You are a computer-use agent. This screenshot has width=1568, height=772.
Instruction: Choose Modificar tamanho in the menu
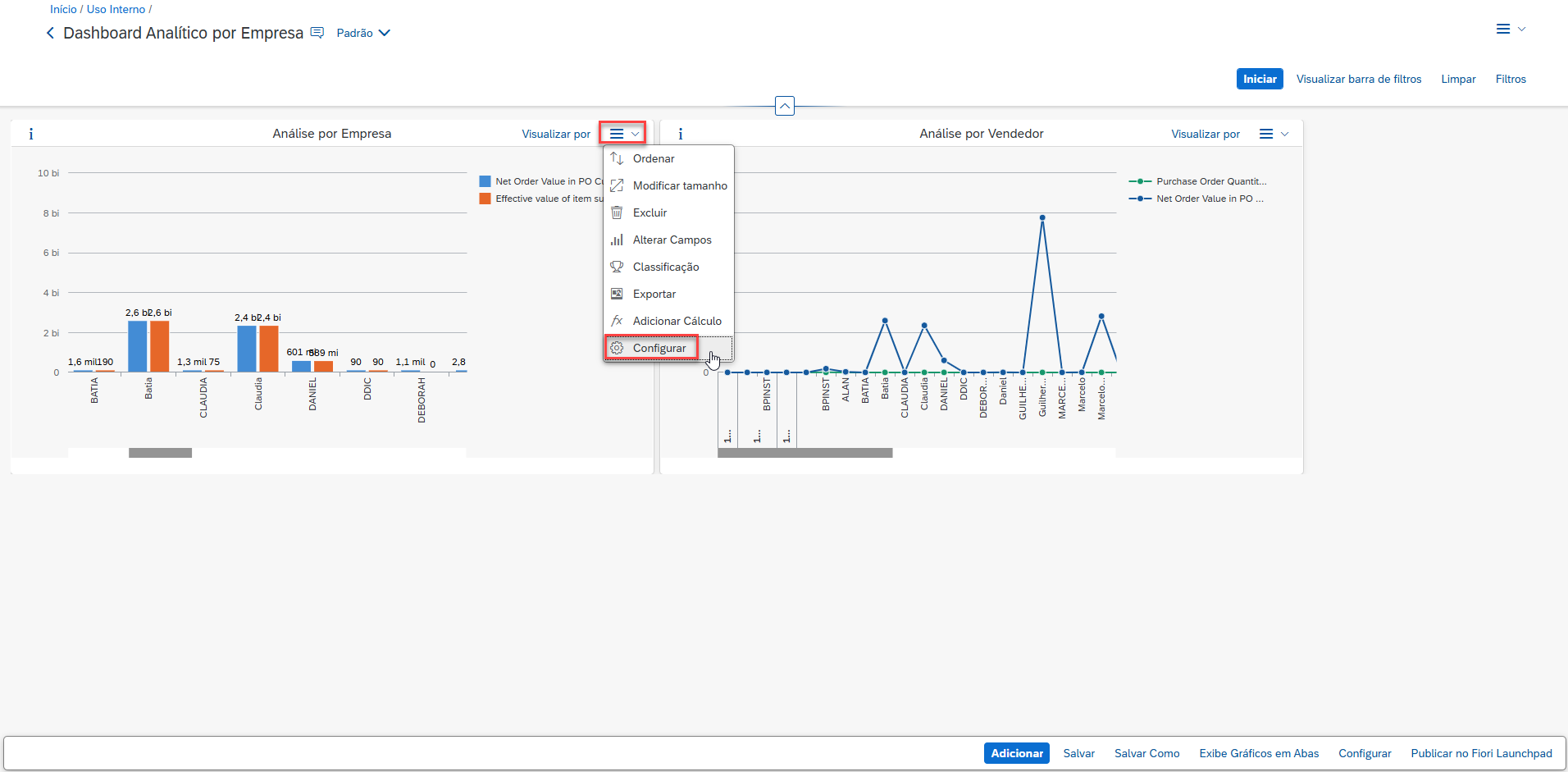point(679,185)
